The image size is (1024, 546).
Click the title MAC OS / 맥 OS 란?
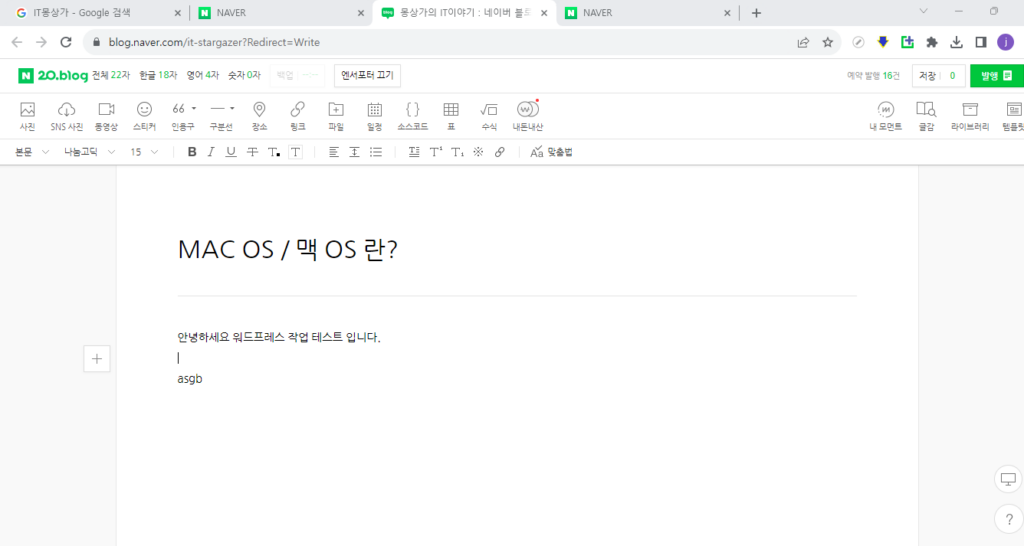[287, 249]
